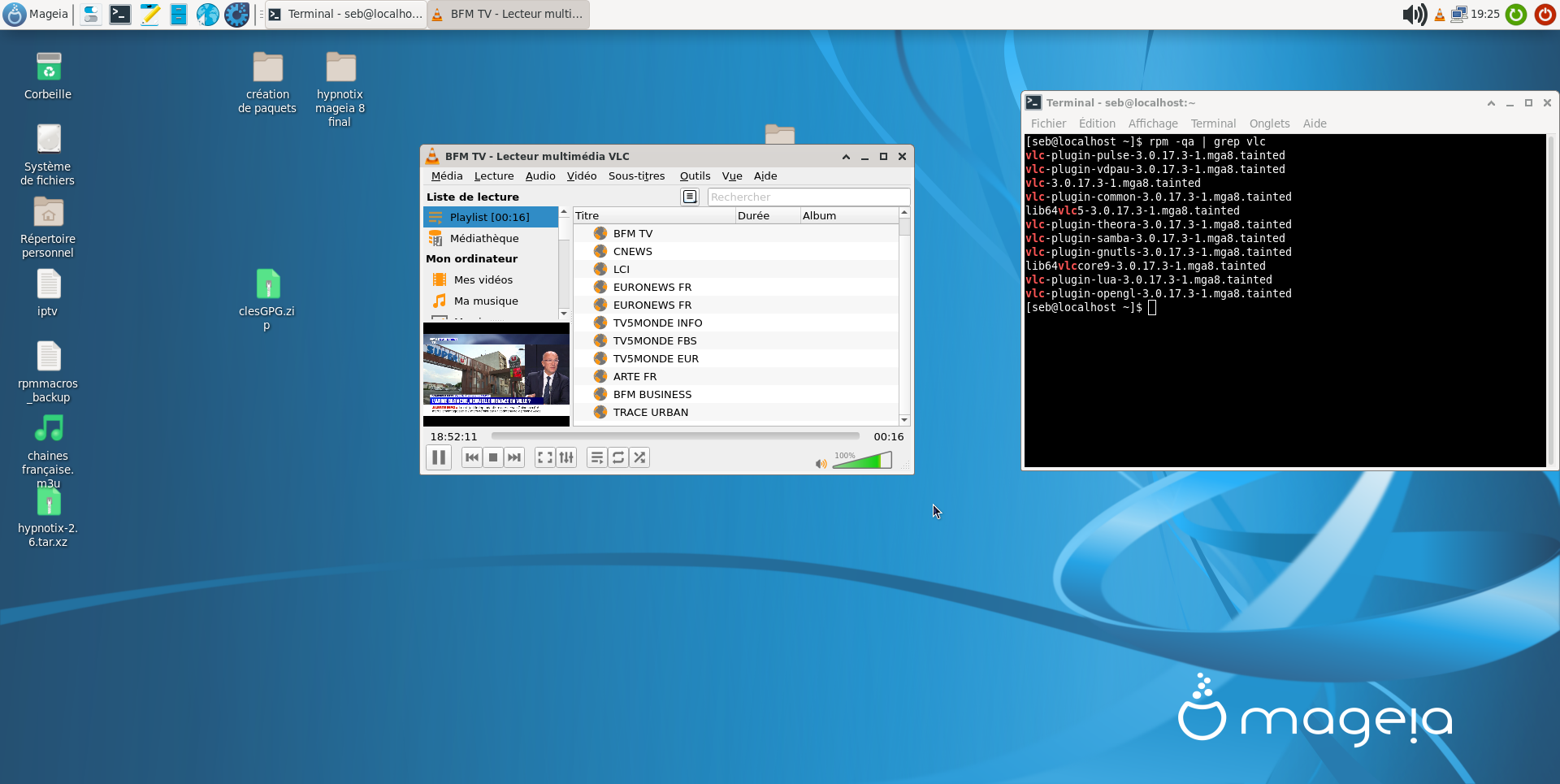Open the Lecture menu in VLC
This screenshot has width=1560, height=784.
494,175
